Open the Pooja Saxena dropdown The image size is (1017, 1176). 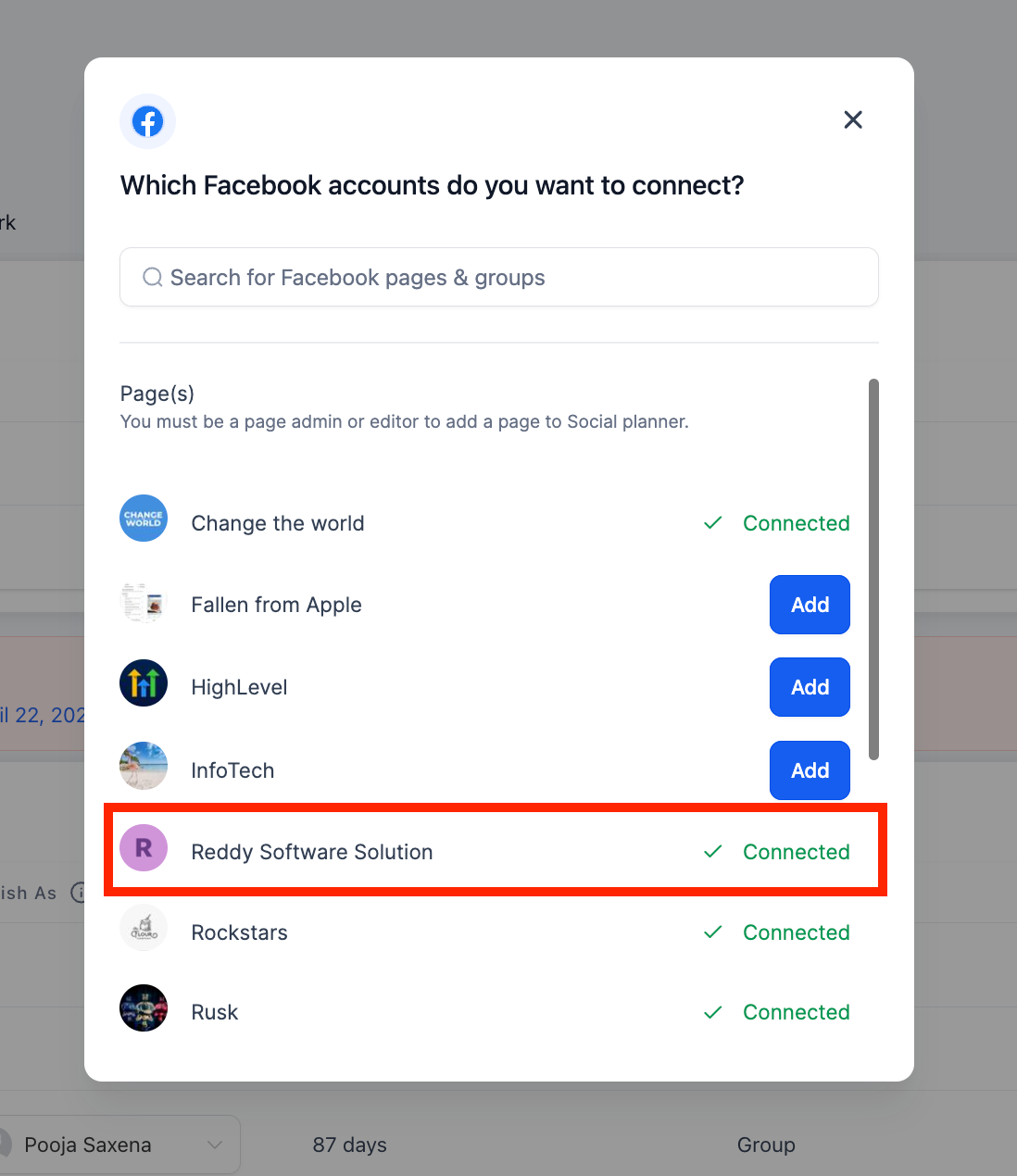[120, 1145]
